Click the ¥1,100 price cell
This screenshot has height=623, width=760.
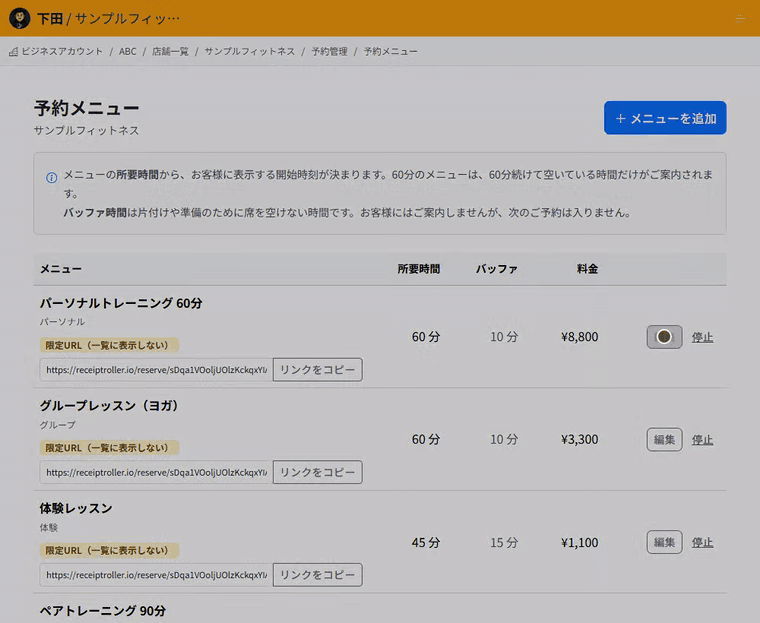pyautogui.click(x=580, y=543)
